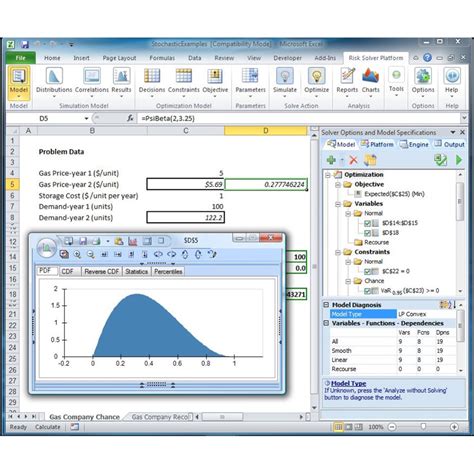This screenshot has width=474, height=474.
Task: Open the Correlations ribbon tool
Action: pos(92,83)
